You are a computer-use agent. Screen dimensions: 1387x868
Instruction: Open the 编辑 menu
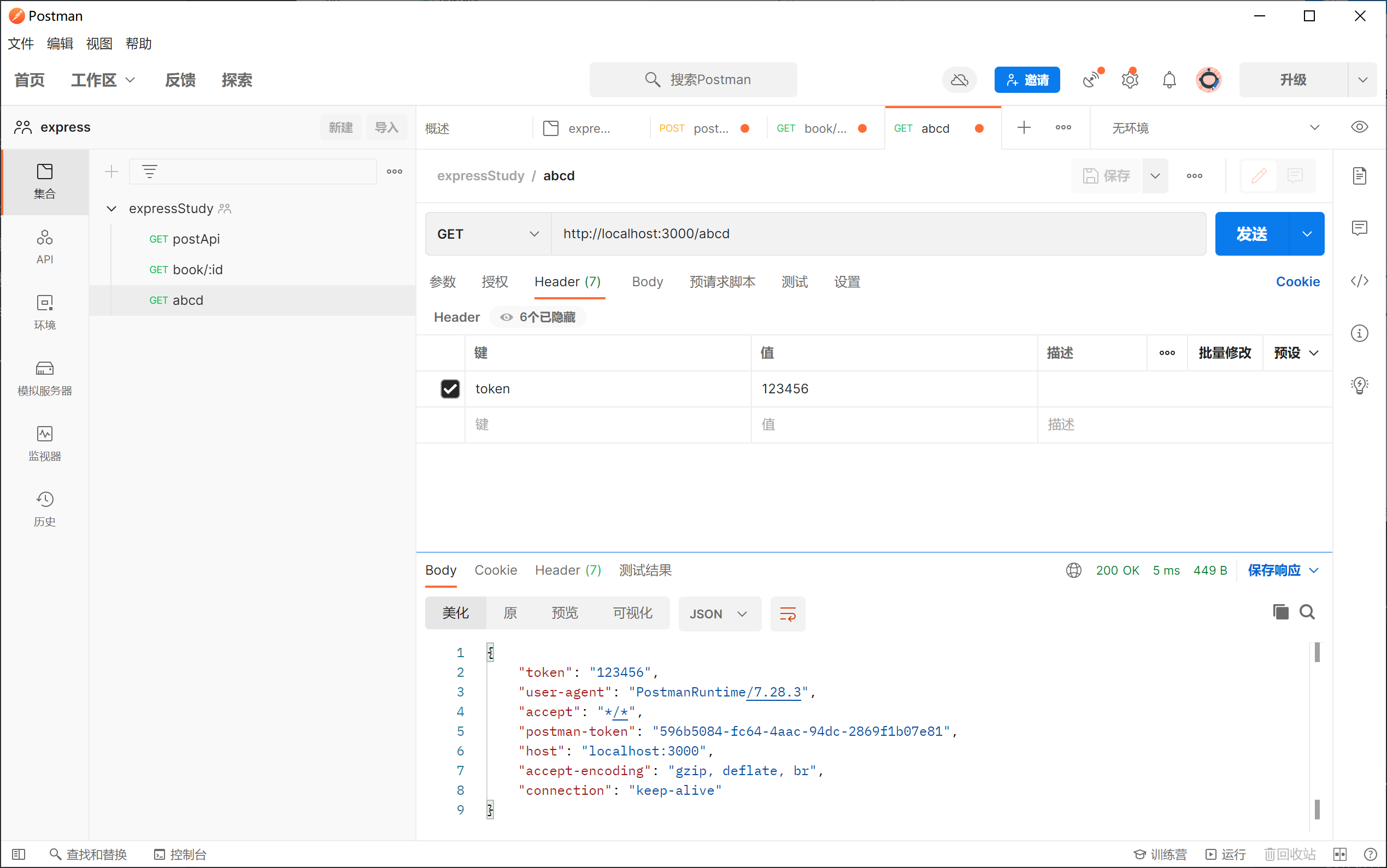(60, 44)
